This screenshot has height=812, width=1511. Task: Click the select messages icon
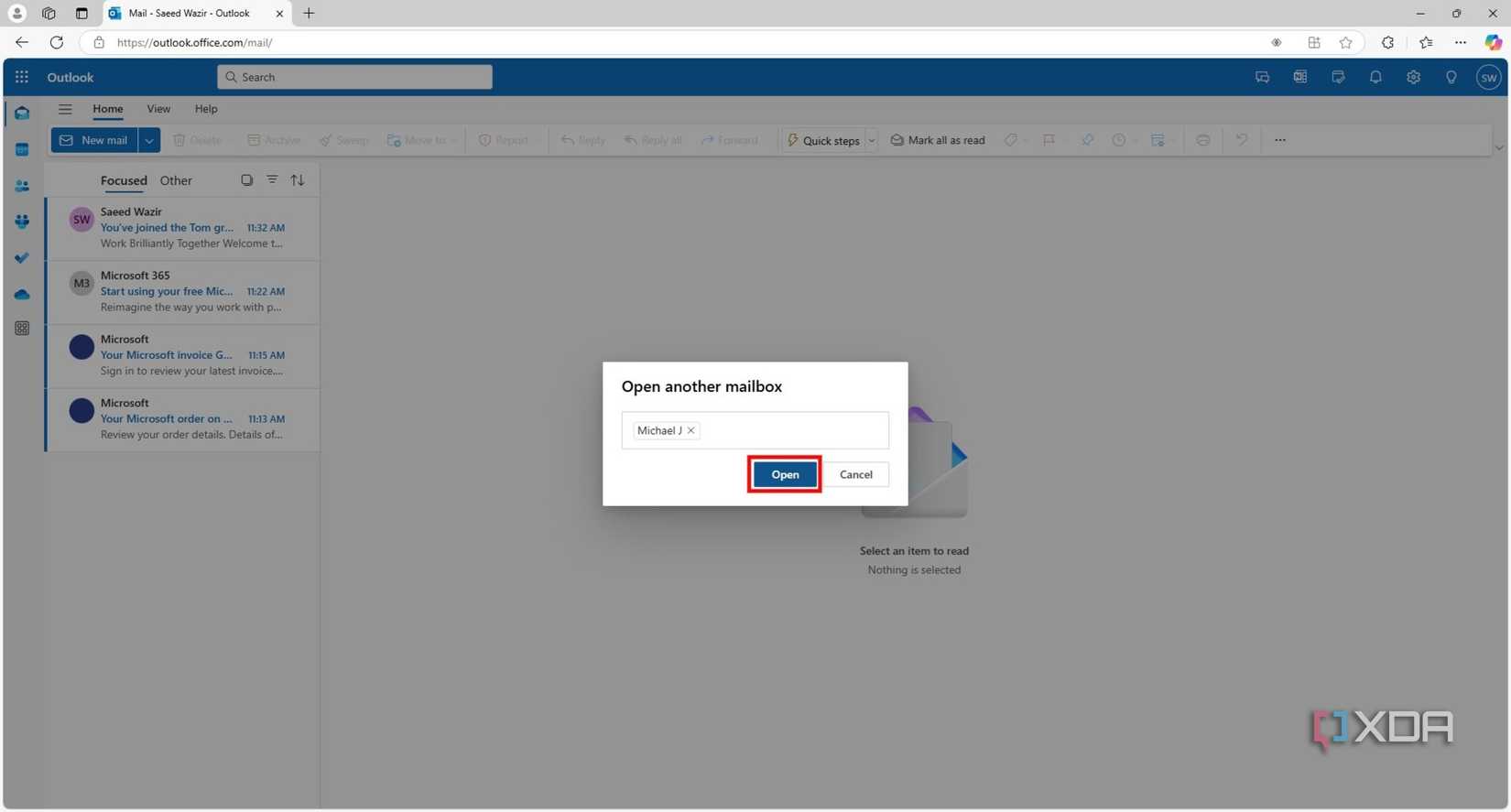(x=246, y=180)
